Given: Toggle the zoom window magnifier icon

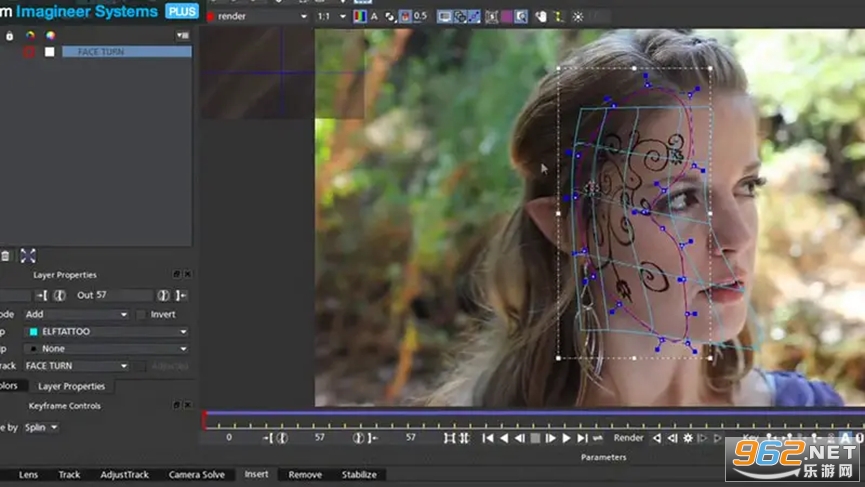Looking at the screenshot, I should (521, 17).
